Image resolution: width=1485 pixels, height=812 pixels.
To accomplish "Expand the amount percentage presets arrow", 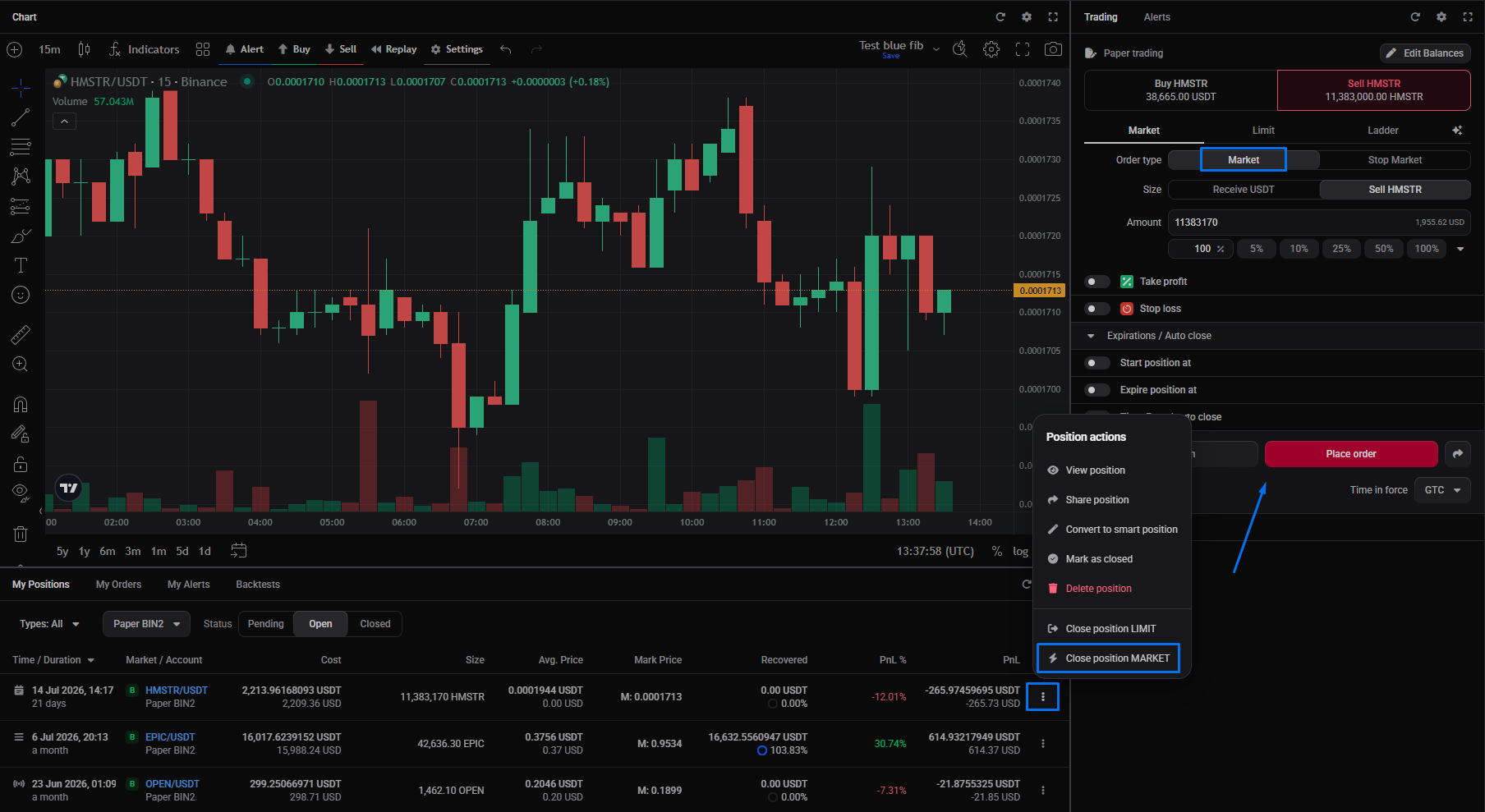I will [1460, 249].
